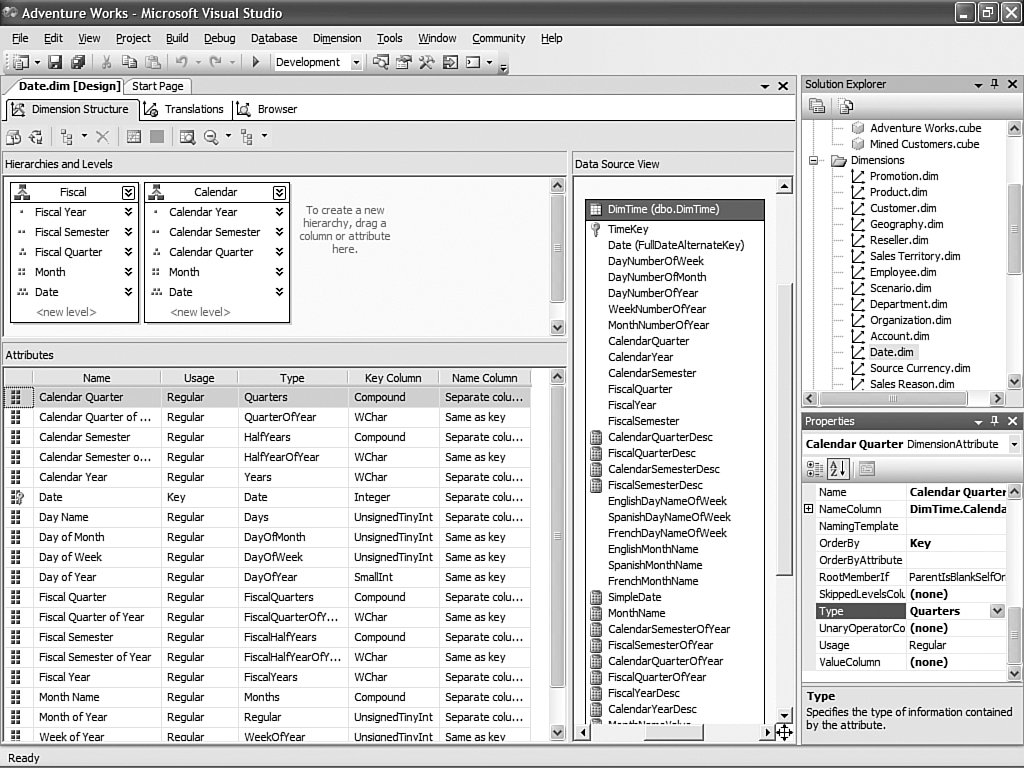Click the key icon beside TimeKey column
This screenshot has width=1024, height=768.
596,229
